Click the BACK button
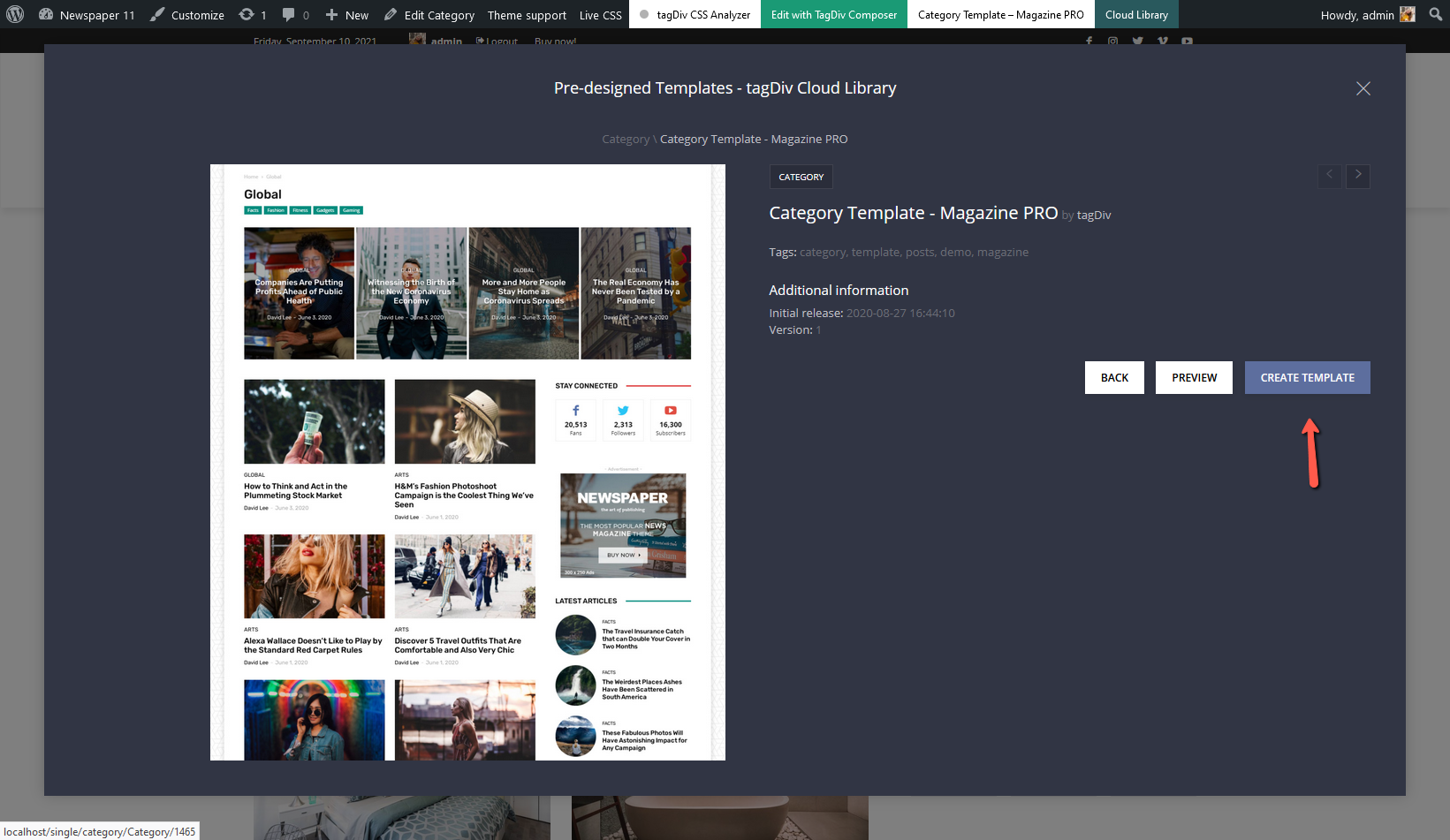Viewport: 1450px width, 840px height. [x=1114, y=377]
